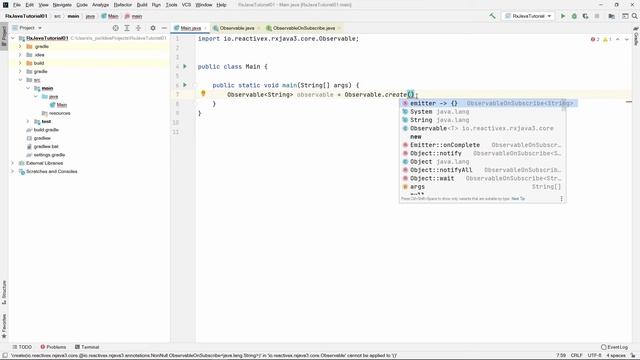Image resolution: width=640 pixels, height=360 pixels.
Task: Click the Next Tip link in popup
Action: (x=518, y=199)
